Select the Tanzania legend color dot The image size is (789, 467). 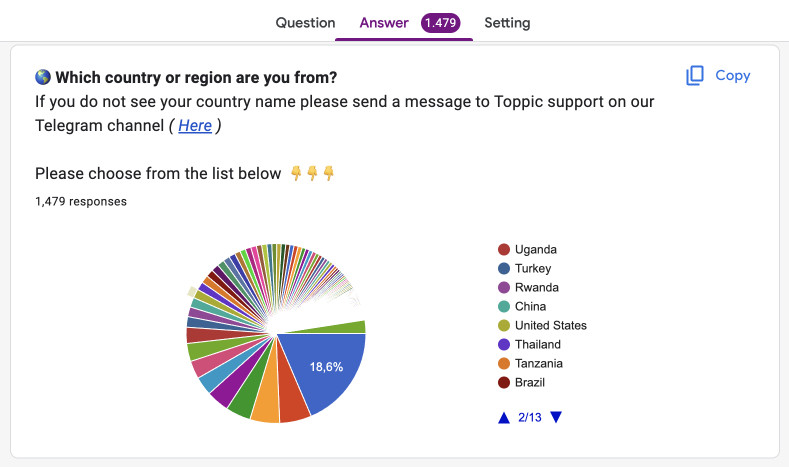pos(504,364)
